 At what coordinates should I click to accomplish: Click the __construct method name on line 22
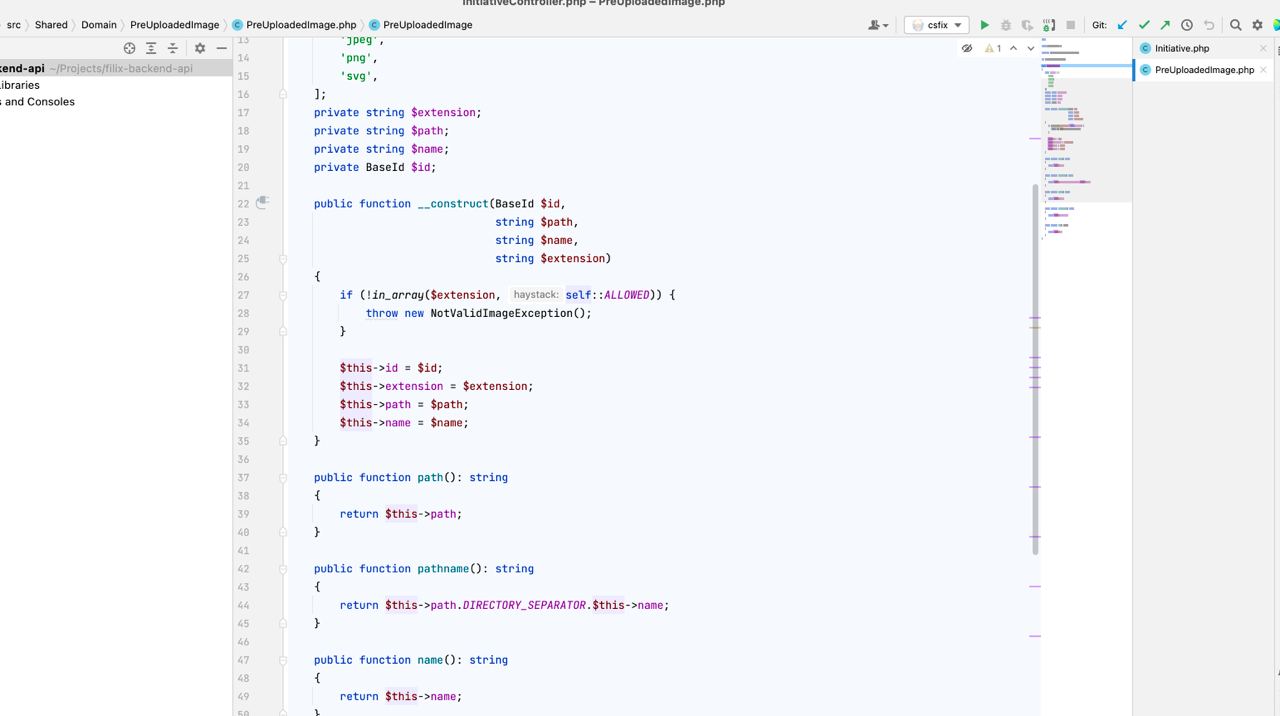tap(453, 203)
